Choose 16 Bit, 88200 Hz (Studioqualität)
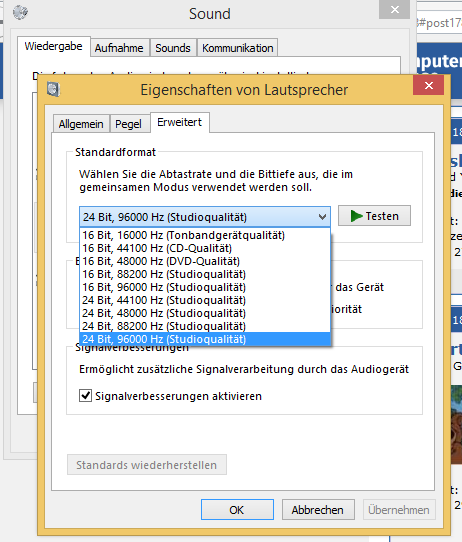This screenshot has width=462, height=542. coord(205,274)
